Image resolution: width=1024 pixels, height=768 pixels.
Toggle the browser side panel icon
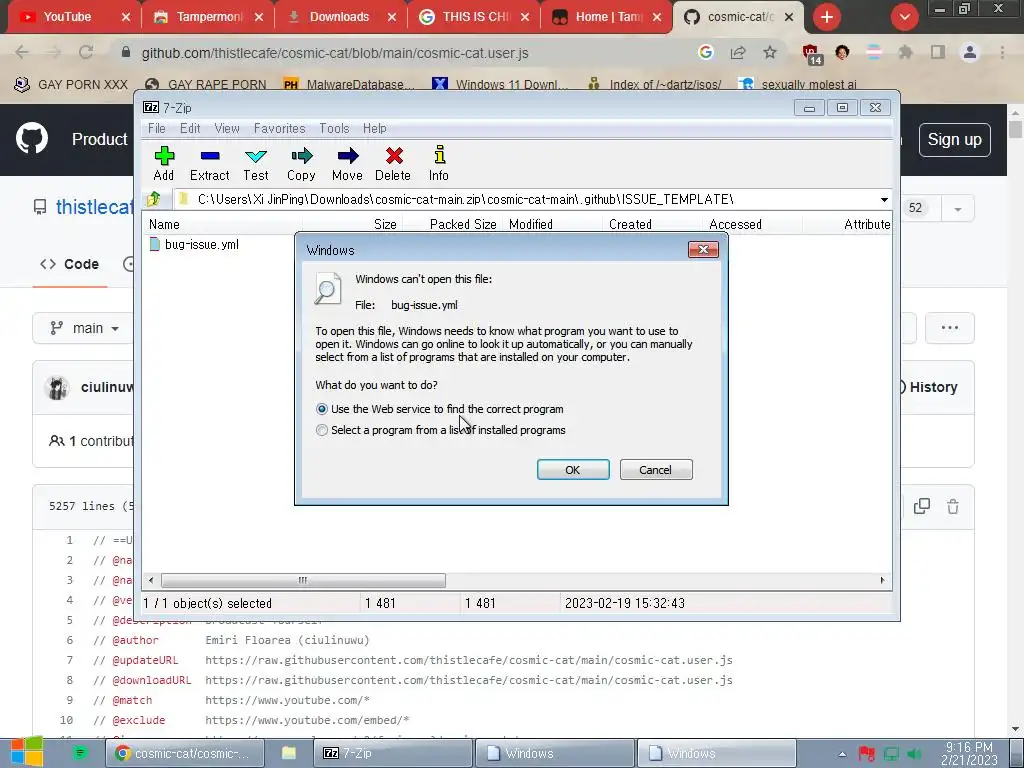938,53
